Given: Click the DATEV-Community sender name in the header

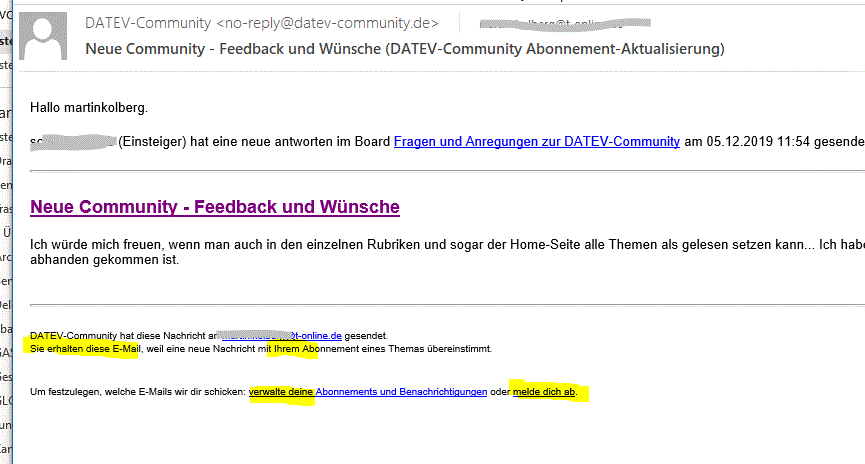Looking at the screenshot, I should [148, 23].
